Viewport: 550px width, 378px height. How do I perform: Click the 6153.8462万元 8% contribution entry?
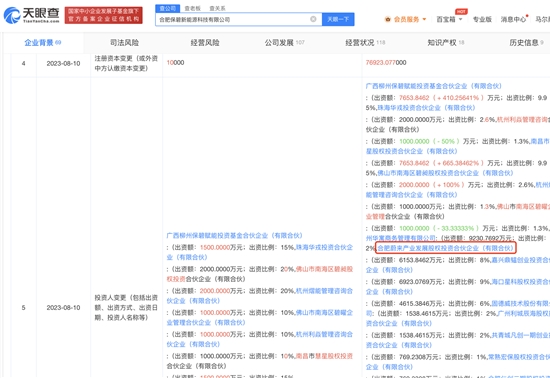pyautogui.click(x=428, y=260)
